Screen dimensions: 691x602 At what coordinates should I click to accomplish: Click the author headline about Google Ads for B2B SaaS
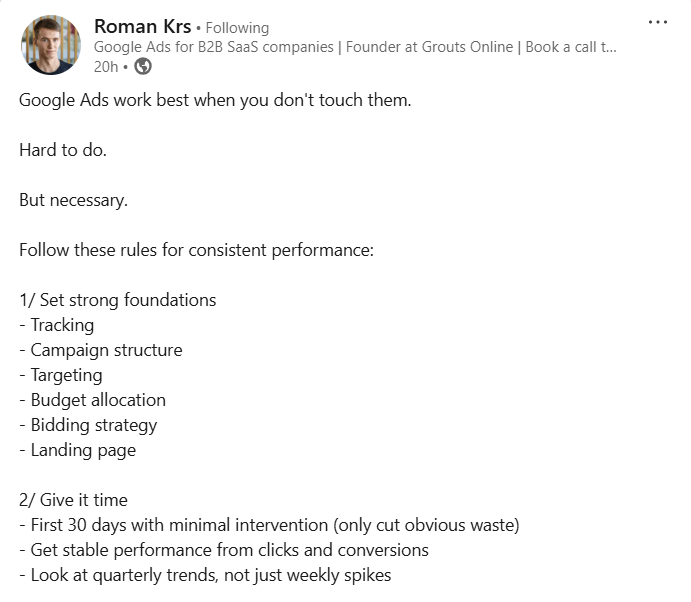(354, 46)
